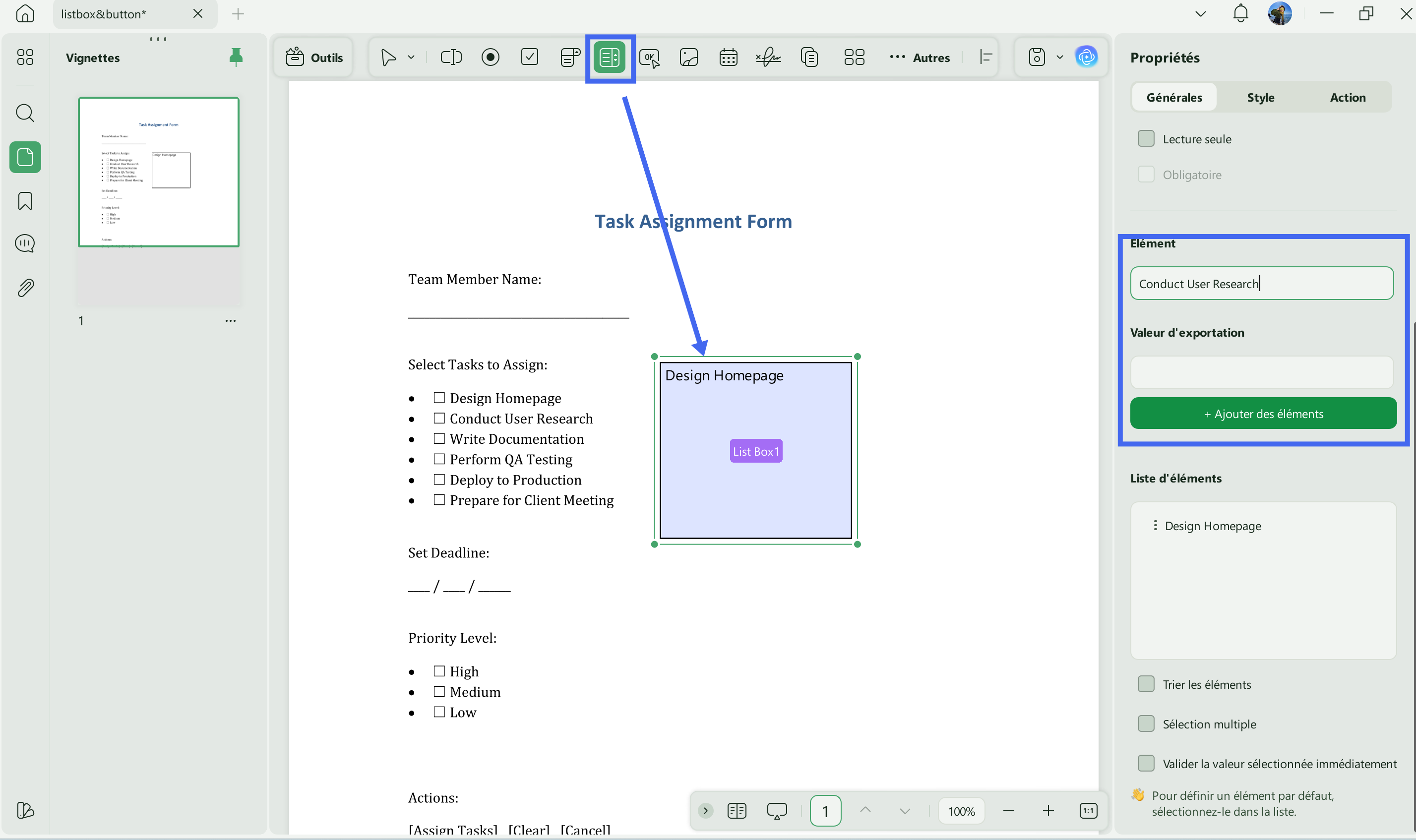Expand the save options dropdown arrow
The width and height of the screenshot is (1416, 840).
click(x=1059, y=57)
